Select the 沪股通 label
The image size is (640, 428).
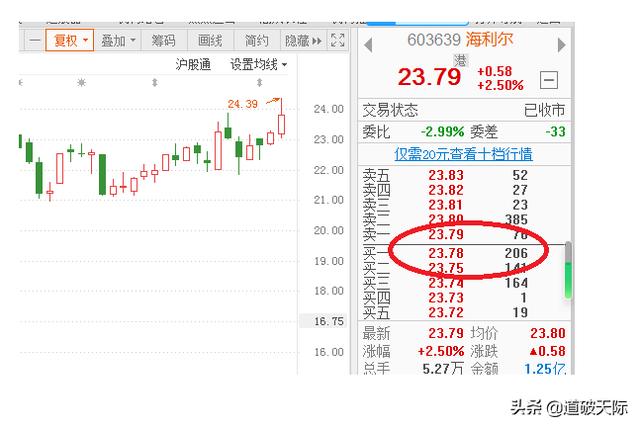(x=193, y=64)
